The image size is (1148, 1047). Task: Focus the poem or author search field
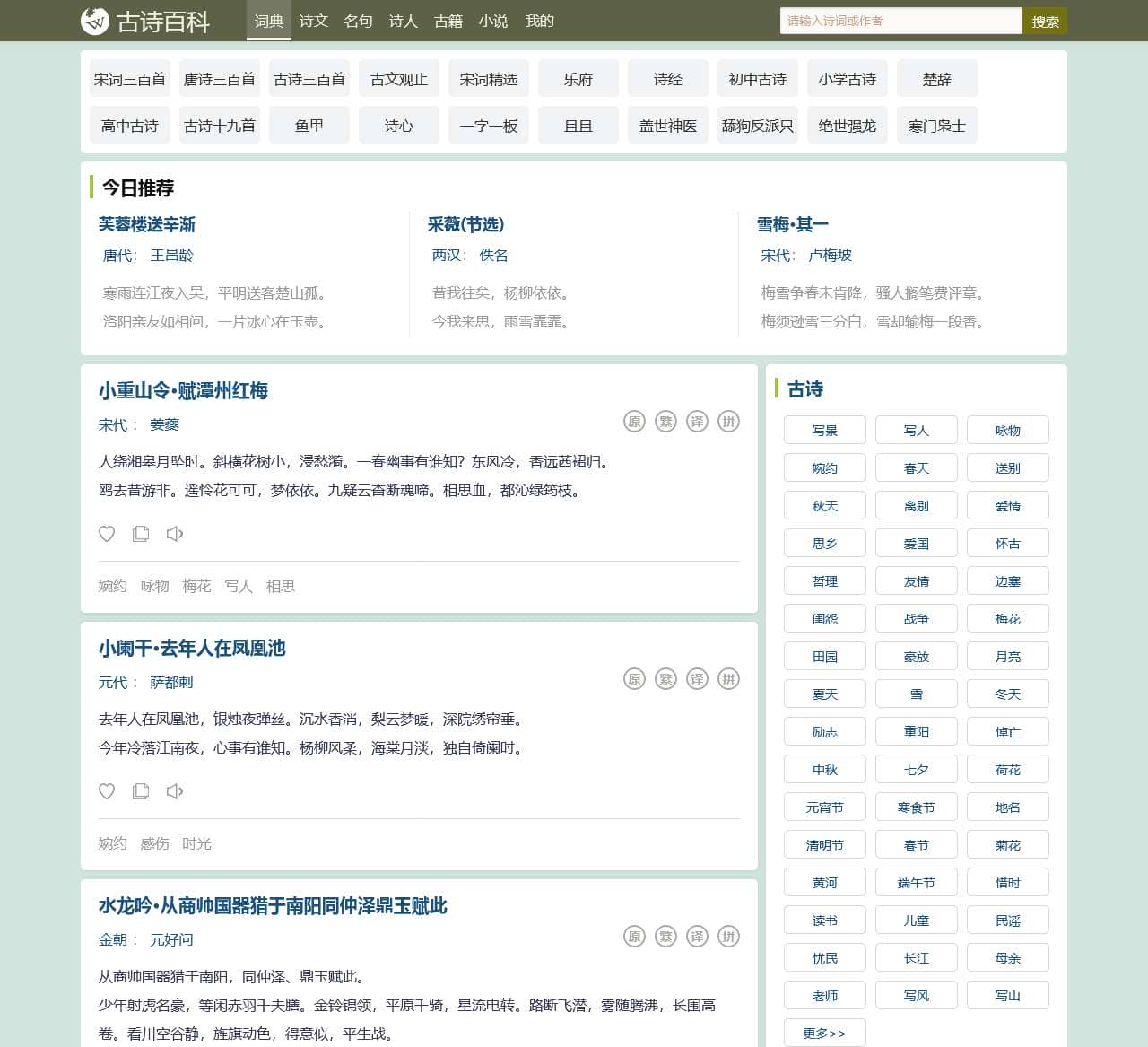click(x=900, y=21)
